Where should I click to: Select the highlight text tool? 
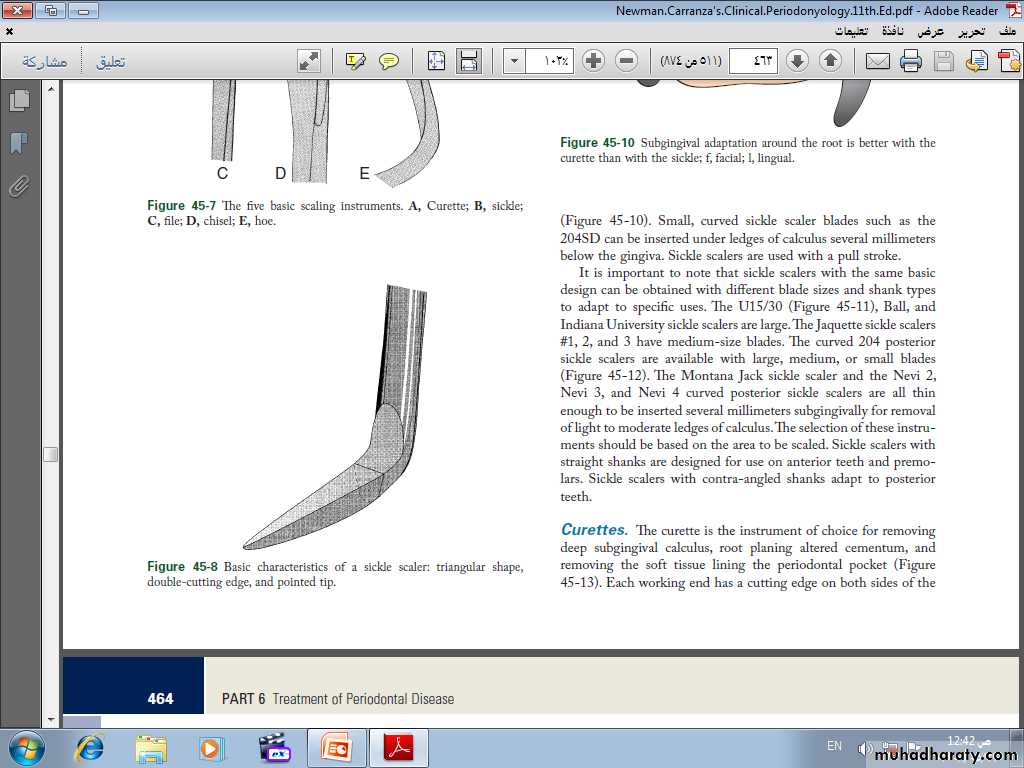[355, 61]
